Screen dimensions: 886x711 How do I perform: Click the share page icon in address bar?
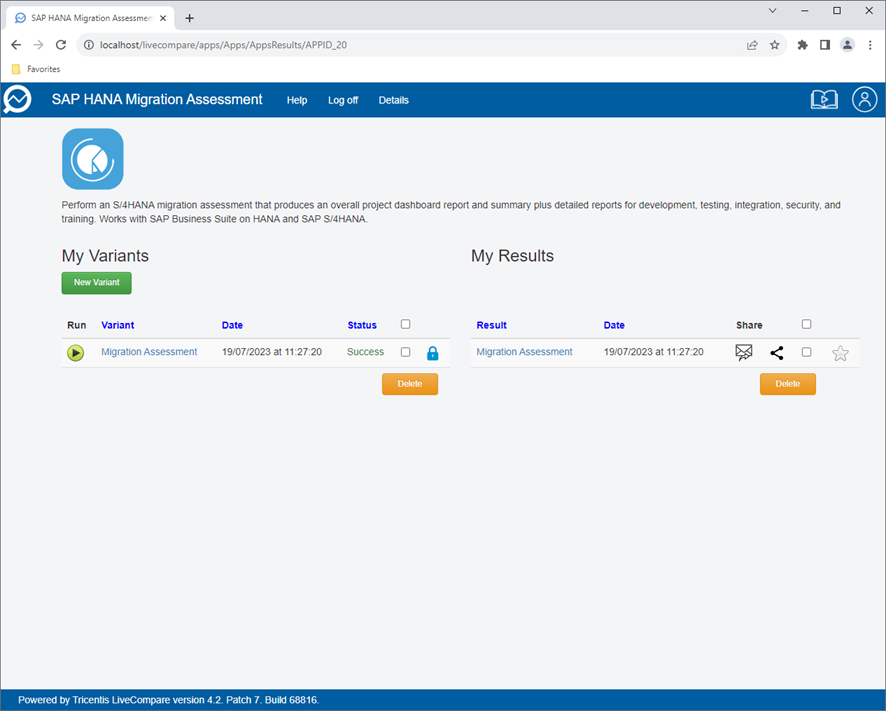pyautogui.click(x=752, y=45)
